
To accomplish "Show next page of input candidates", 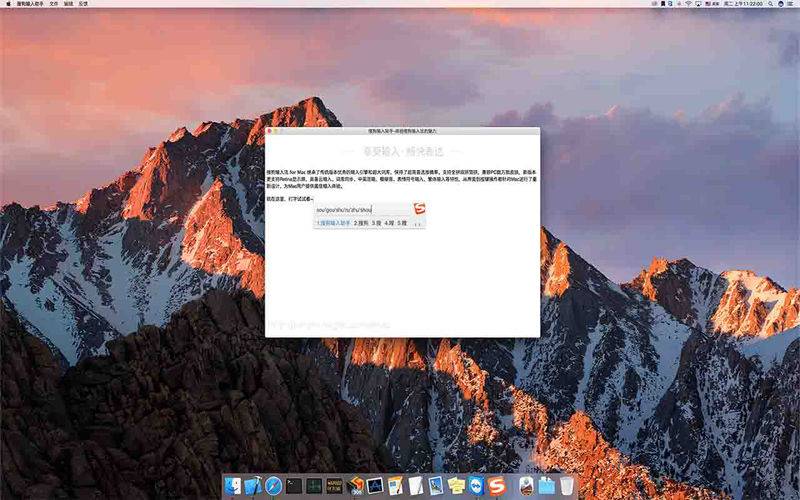I will point(420,223).
